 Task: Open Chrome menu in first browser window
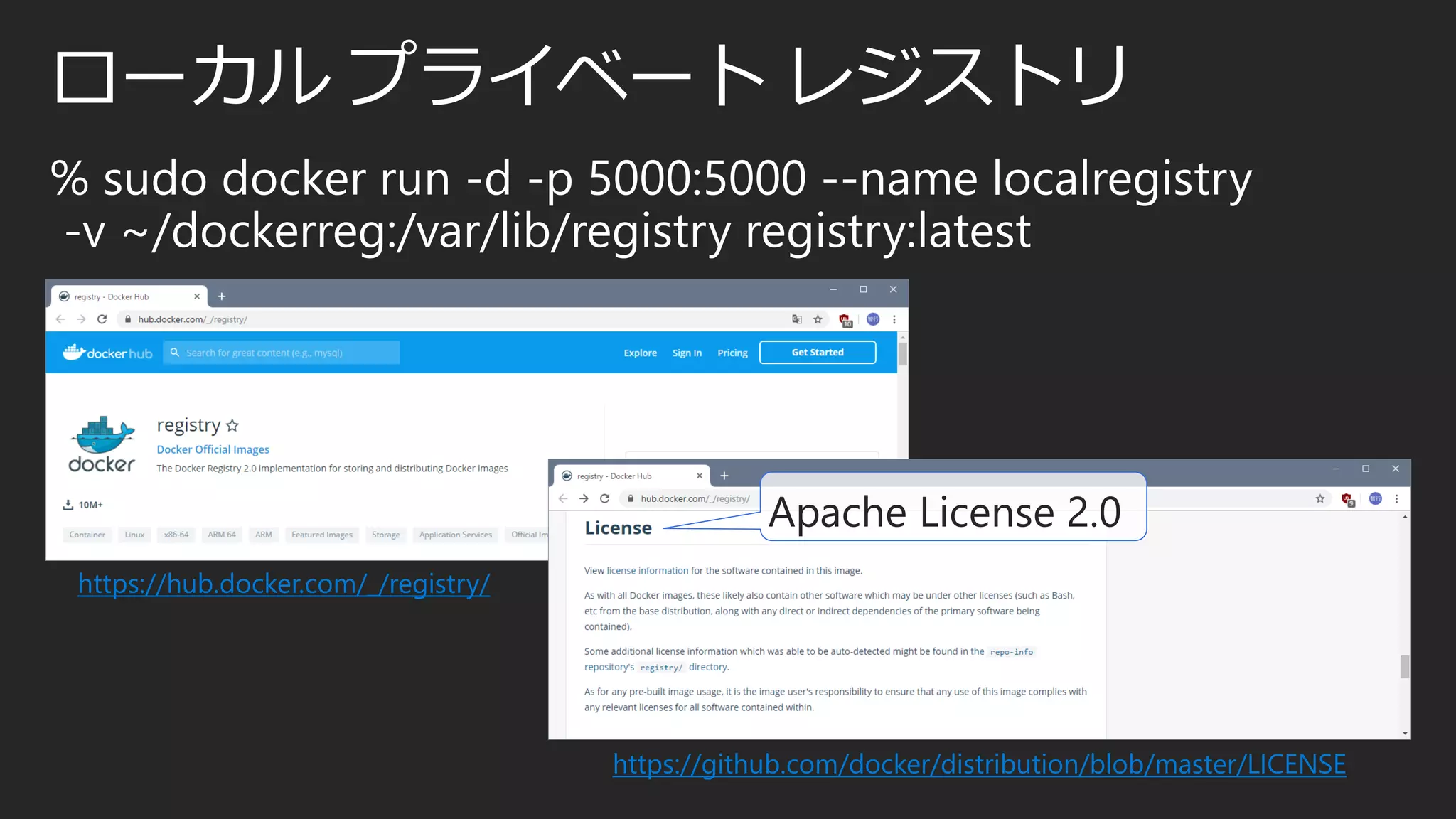click(894, 319)
